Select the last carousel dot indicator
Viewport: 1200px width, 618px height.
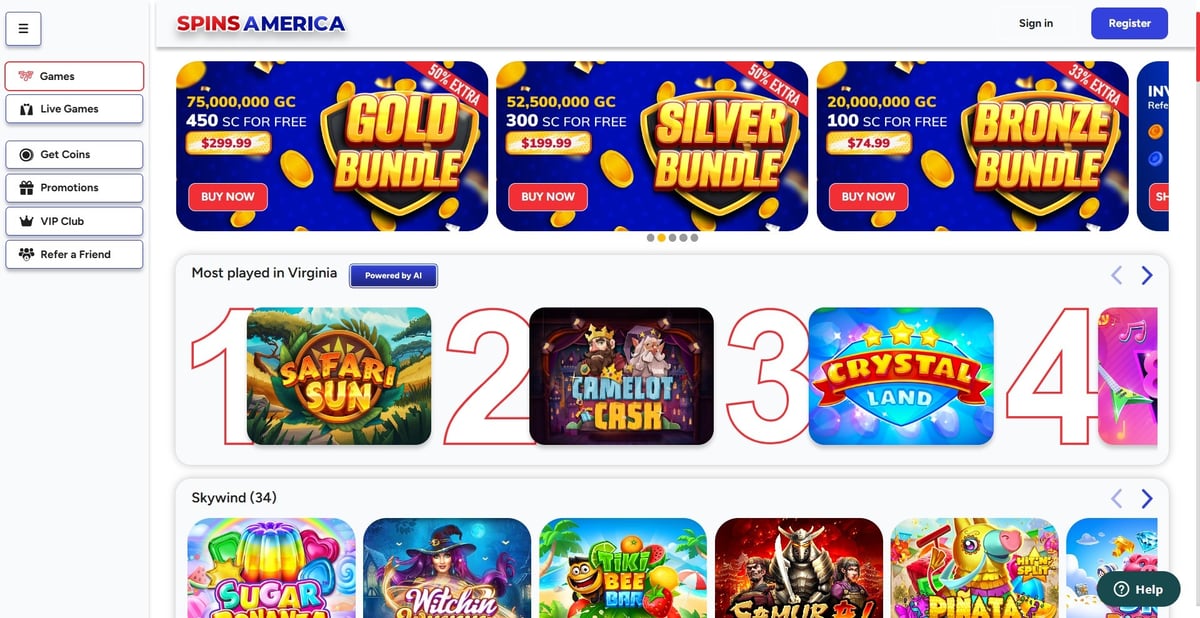point(694,238)
